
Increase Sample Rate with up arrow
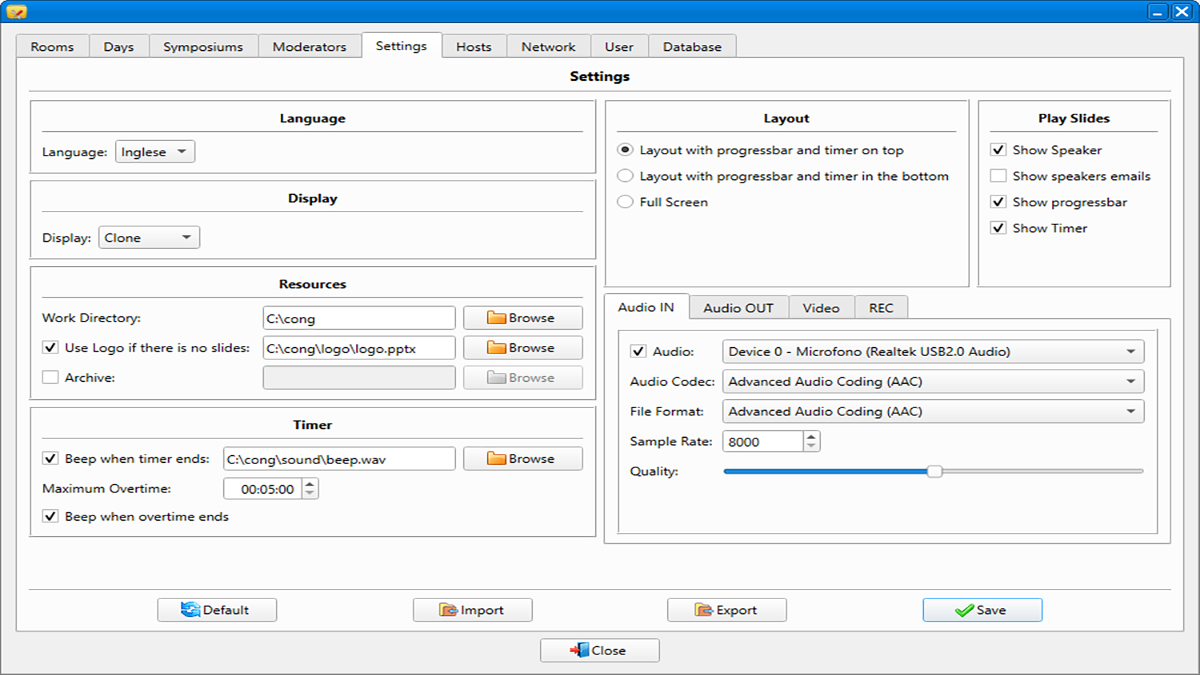pyautogui.click(x=812, y=436)
